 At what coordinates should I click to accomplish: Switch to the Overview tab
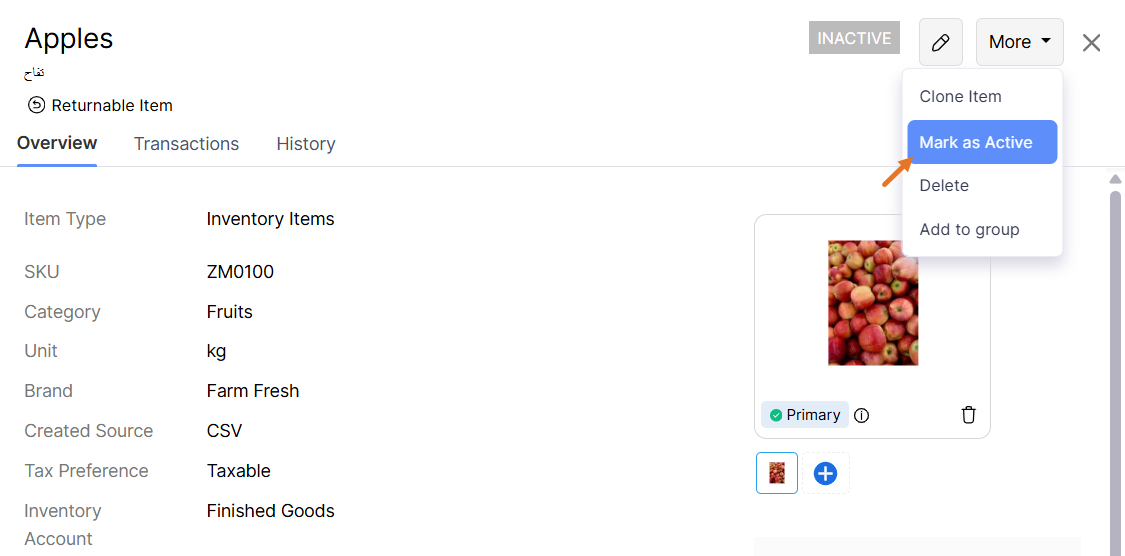[57, 143]
